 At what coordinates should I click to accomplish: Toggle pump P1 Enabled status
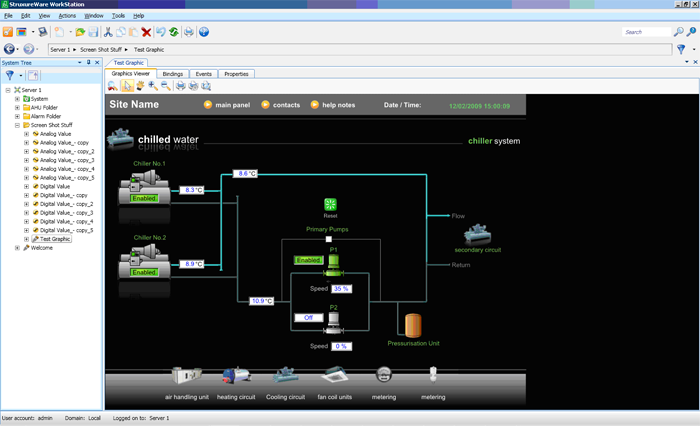308,261
